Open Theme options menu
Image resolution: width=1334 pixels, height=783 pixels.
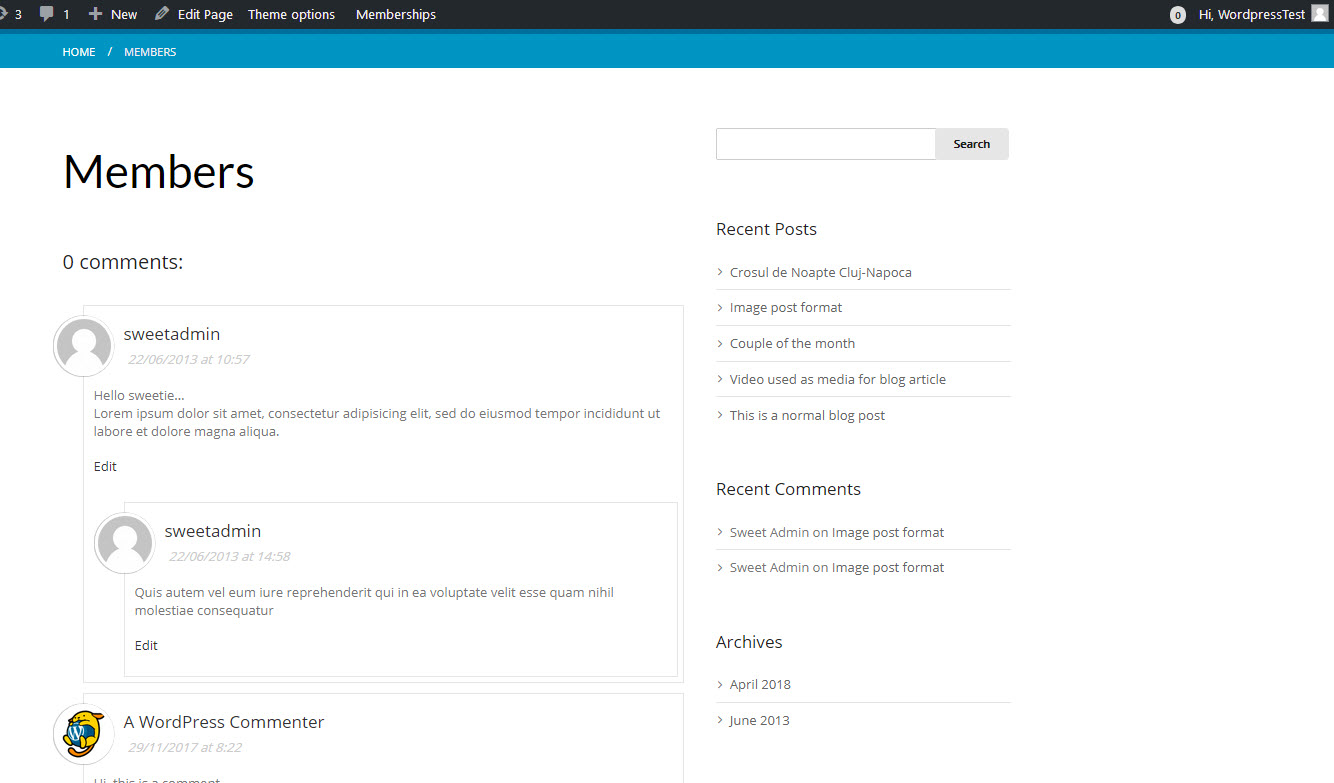(291, 14)
